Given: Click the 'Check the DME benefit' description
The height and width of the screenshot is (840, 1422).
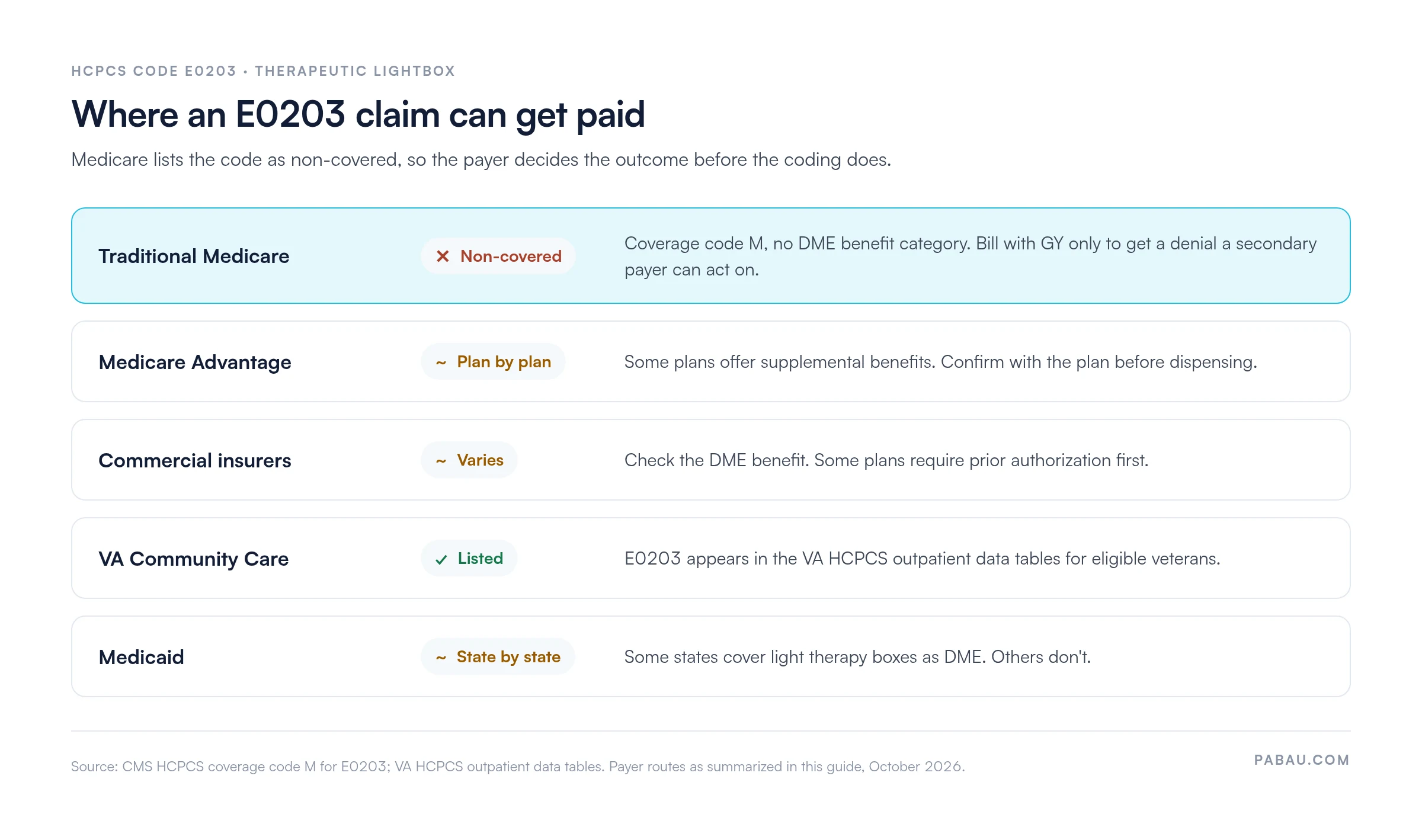Looking at the screenshot, I should tap(886, 460).
